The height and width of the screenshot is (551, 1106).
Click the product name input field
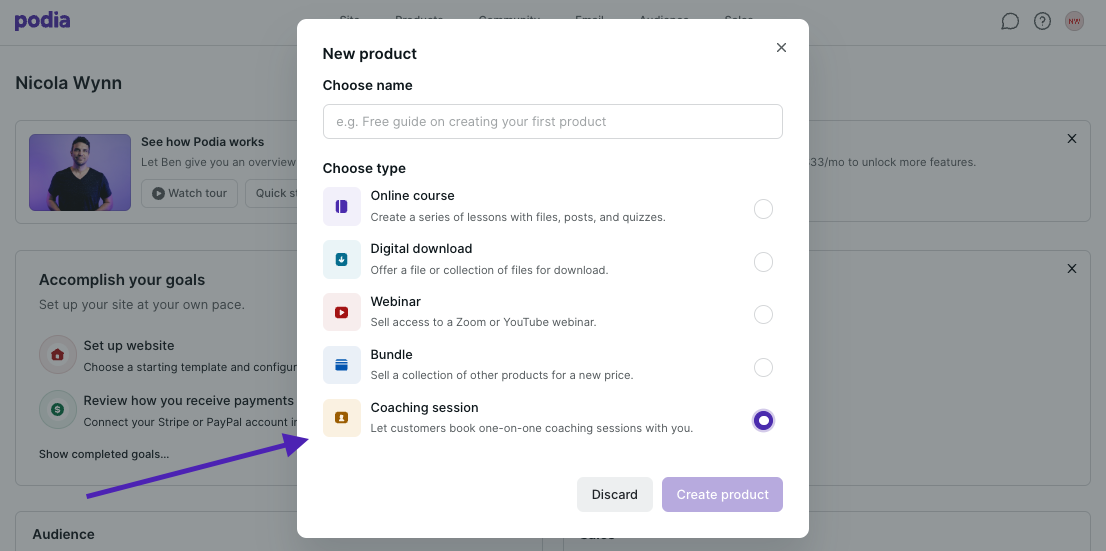pyautogui.click(x=552, y=122)
